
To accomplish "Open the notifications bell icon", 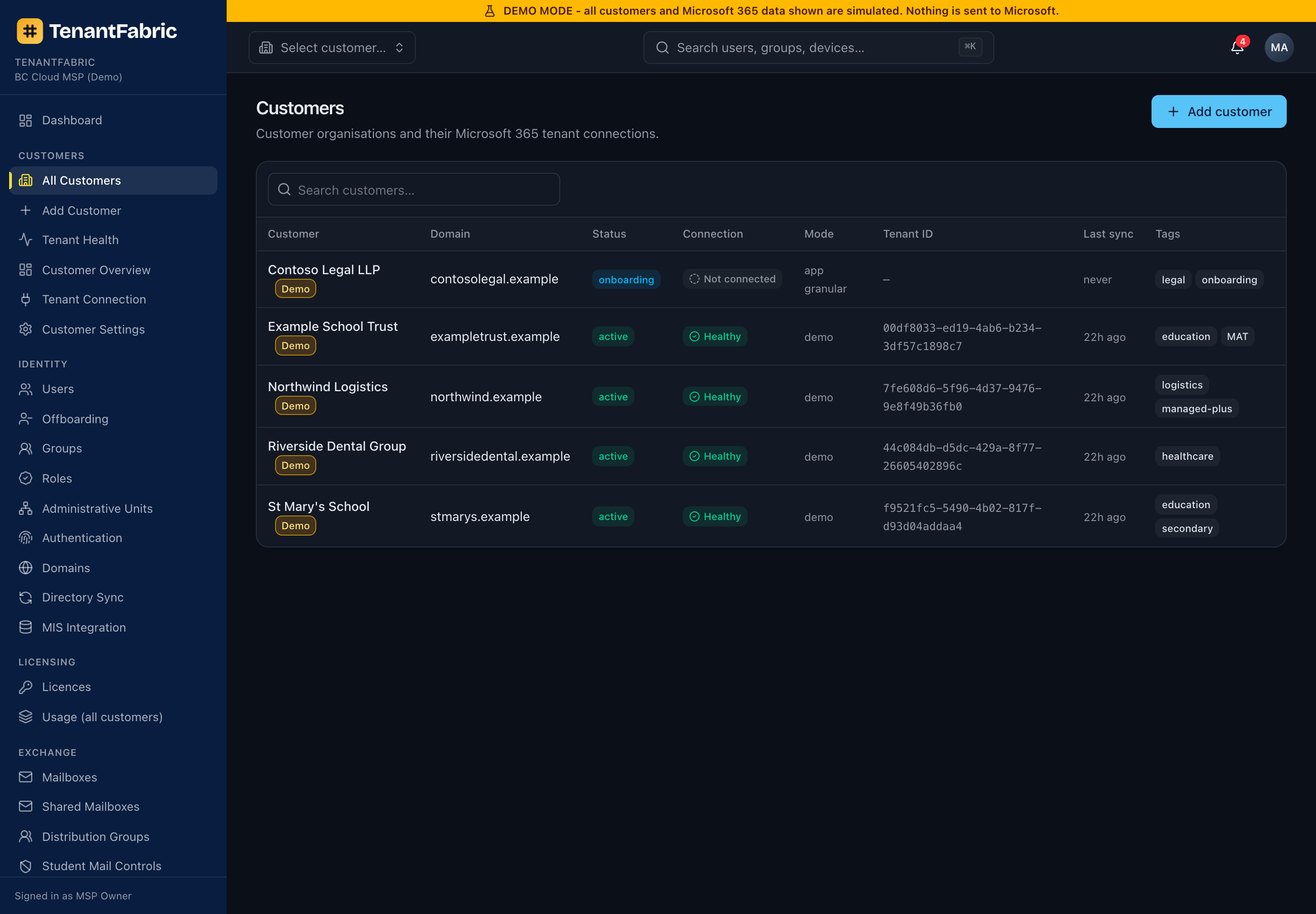I will [x=1237, y=48].
